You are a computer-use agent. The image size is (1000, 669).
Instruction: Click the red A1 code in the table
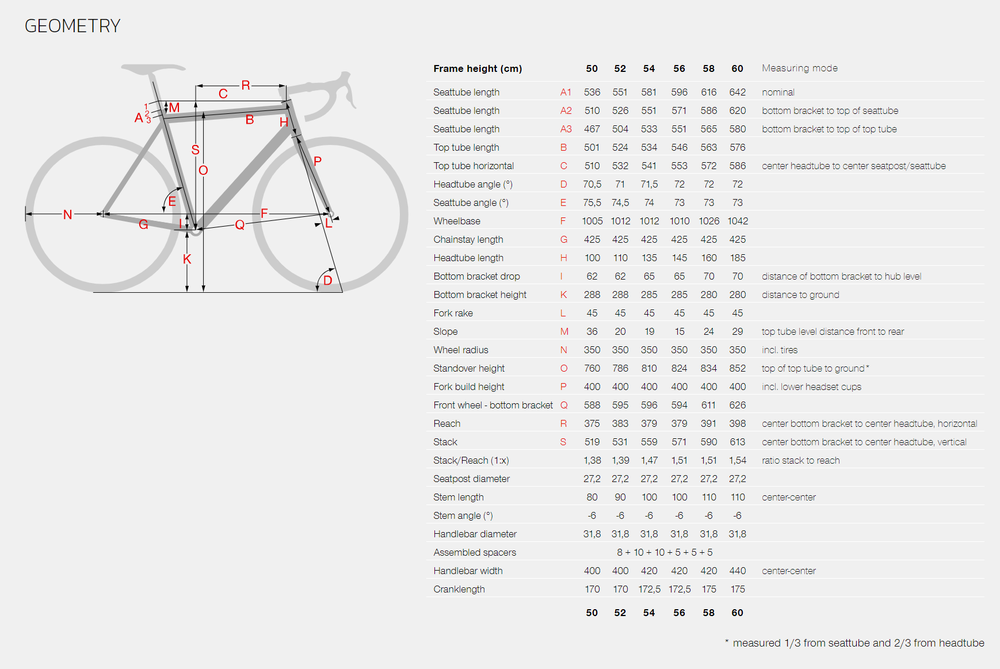coord(566,92)
